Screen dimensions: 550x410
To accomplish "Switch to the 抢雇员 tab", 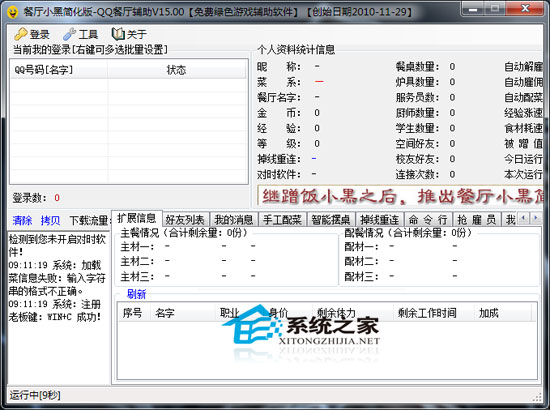I will [x=477, y=220].
